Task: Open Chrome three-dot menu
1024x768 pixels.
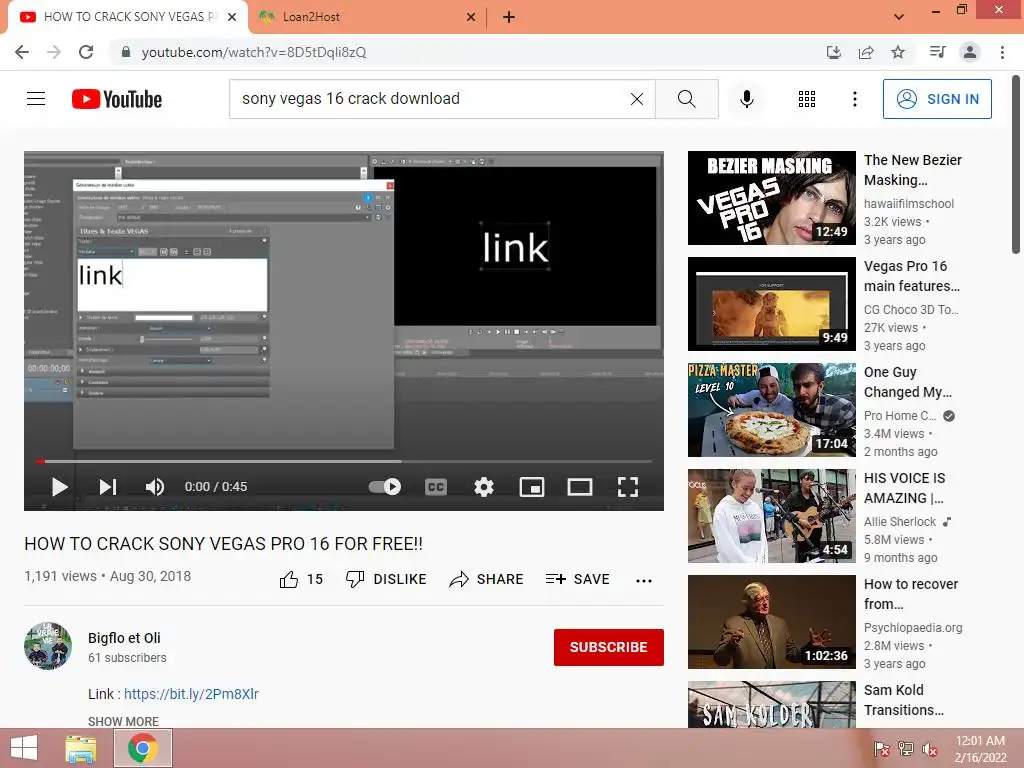Action: (x=1002, y=52)
